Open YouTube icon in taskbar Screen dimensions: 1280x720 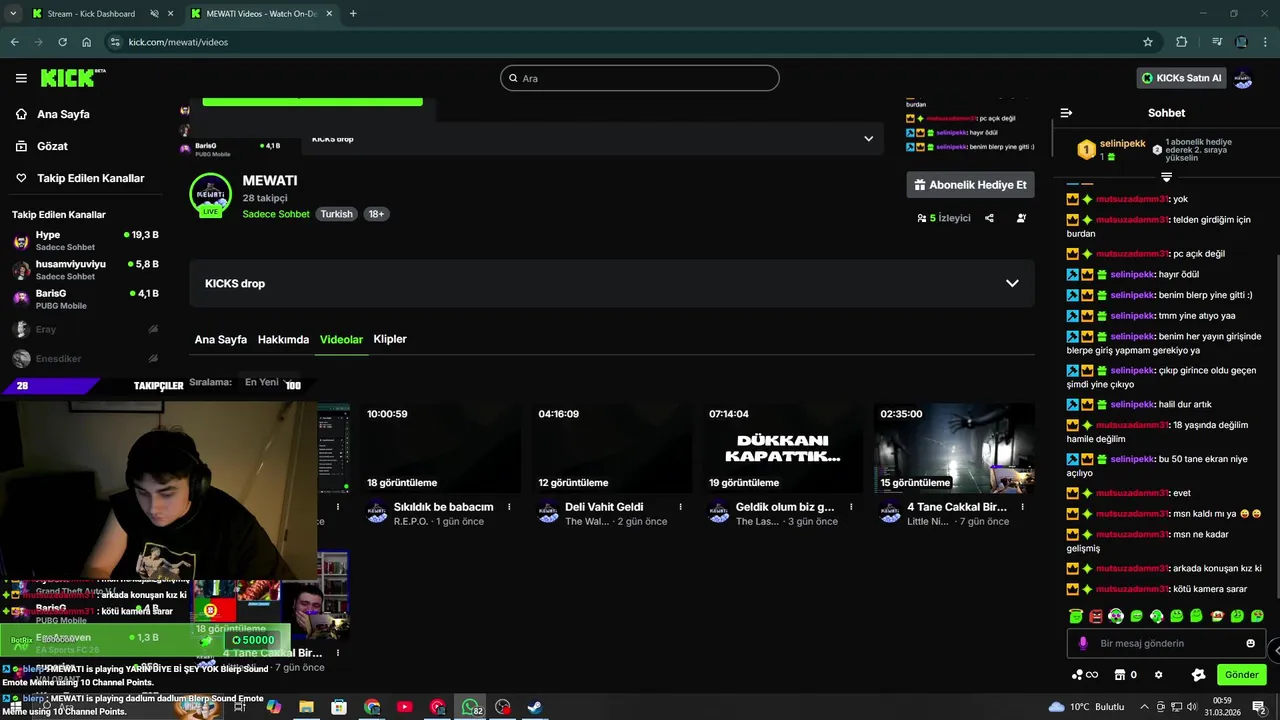pyautogui.click(x=404, y=707)
